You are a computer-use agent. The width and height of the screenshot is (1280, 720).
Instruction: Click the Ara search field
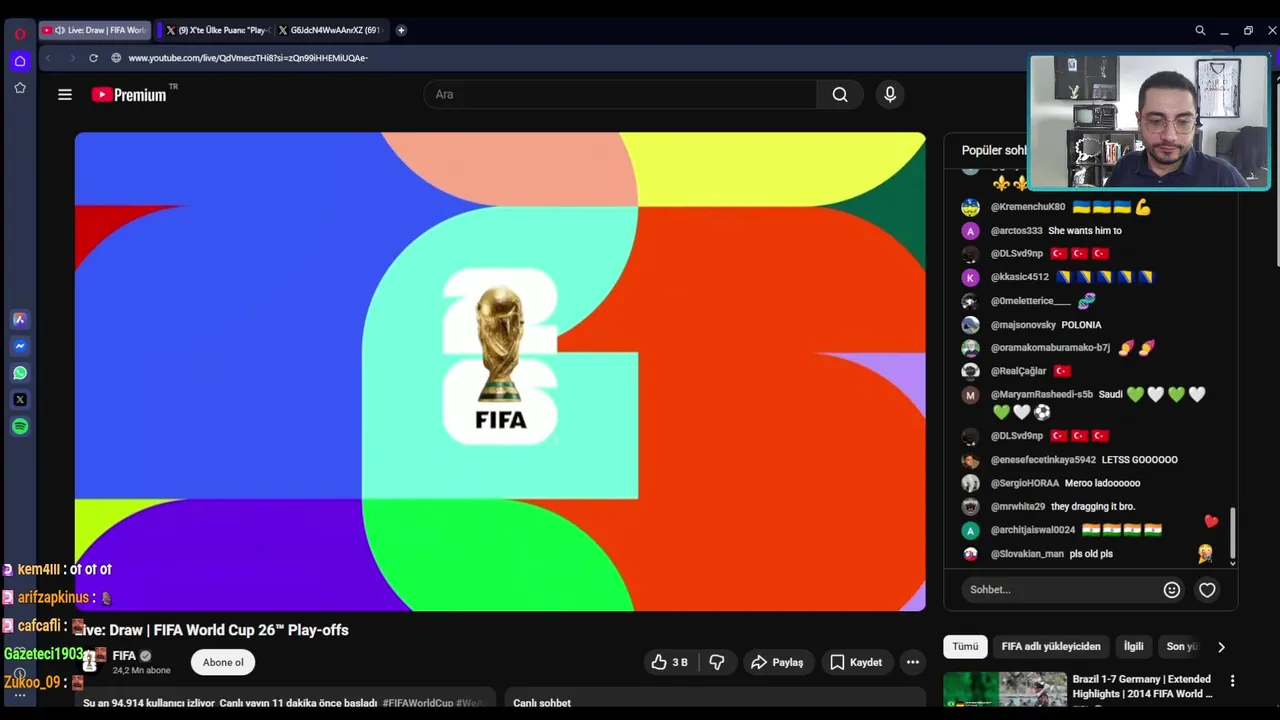point(620,94)
